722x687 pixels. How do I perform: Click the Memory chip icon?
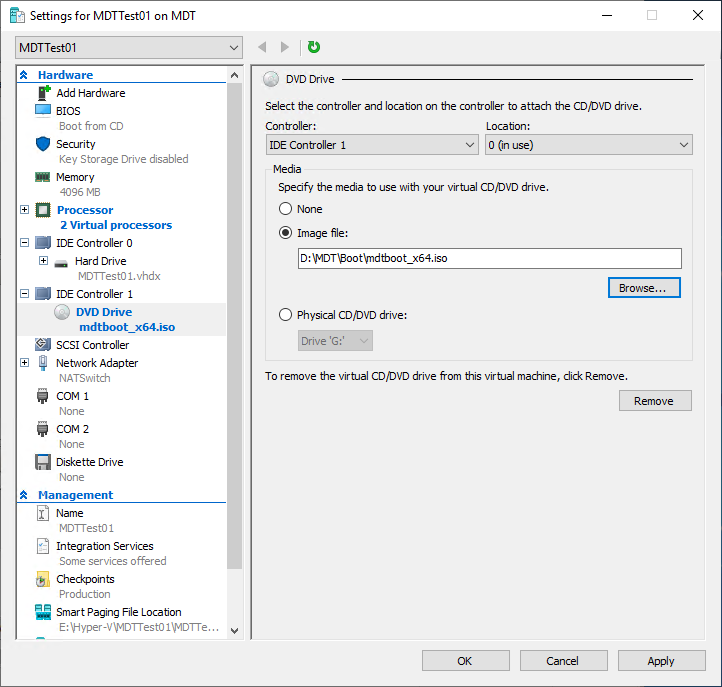pyautogui.click(x=43, y=177)
